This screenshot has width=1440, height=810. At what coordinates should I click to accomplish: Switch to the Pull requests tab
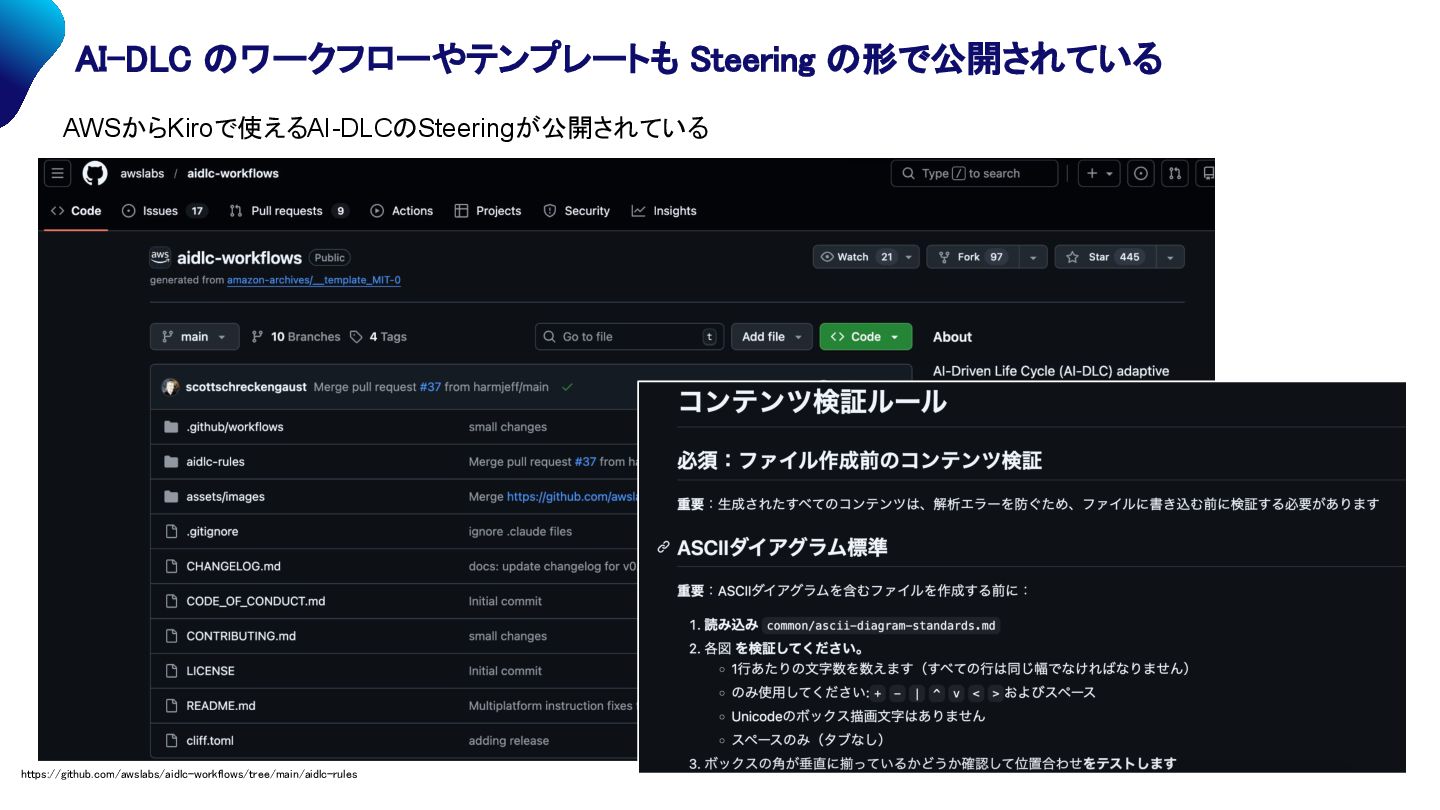click(288, 211)
